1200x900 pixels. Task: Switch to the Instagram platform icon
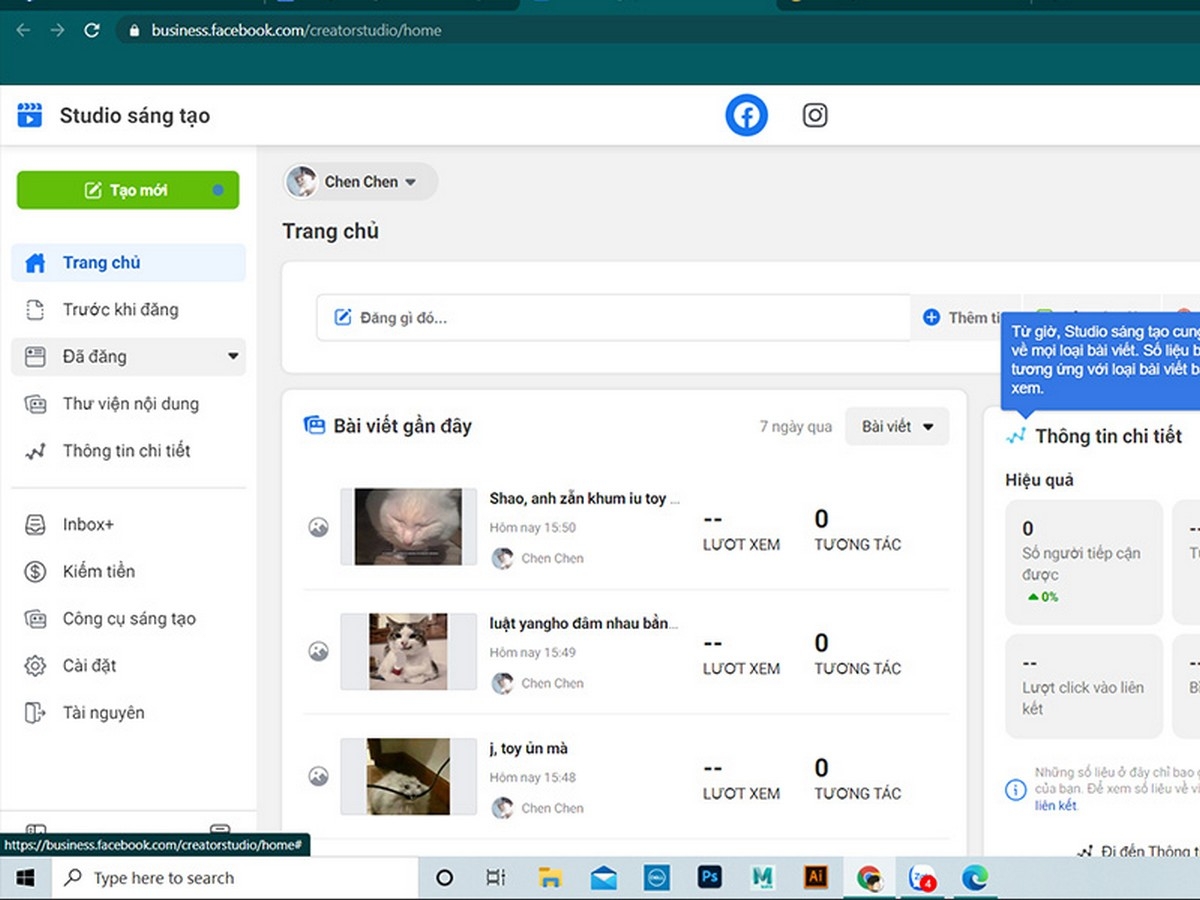[815, 115]
